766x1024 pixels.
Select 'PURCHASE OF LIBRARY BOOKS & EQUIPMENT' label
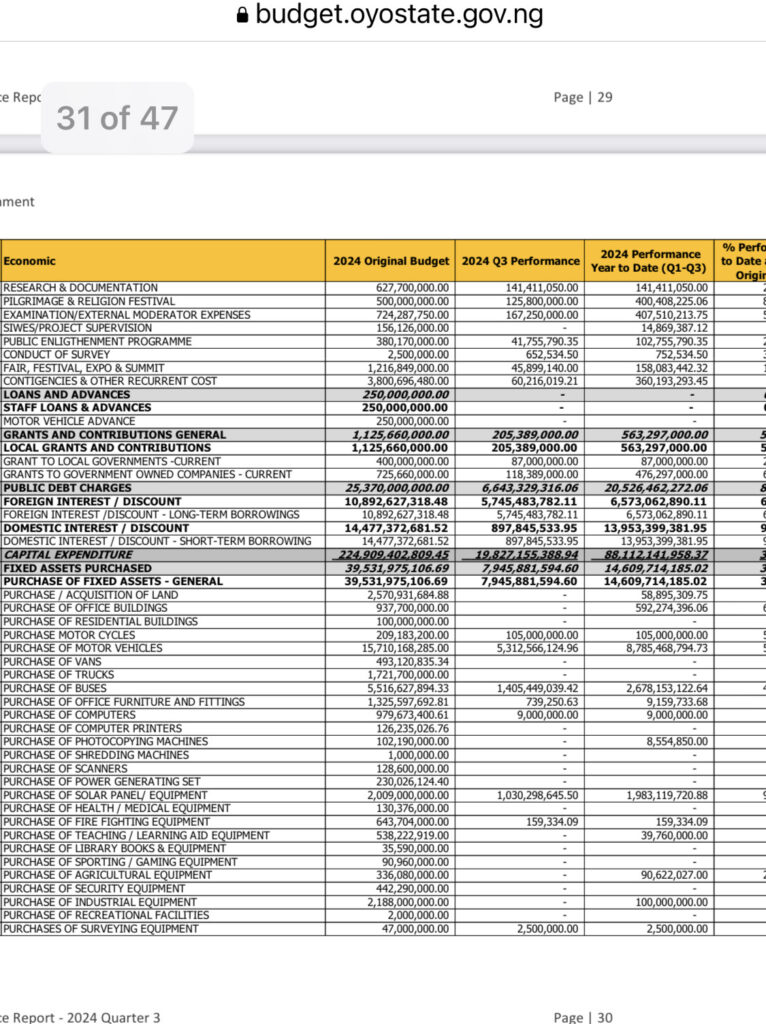click(x=114, y=848)
